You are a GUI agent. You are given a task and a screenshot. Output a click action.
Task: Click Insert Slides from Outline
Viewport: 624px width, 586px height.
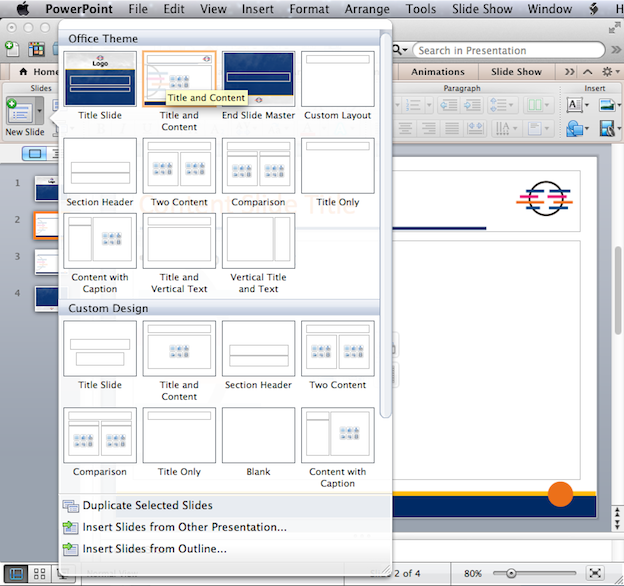pyautogui.click(x=154, y=548)
